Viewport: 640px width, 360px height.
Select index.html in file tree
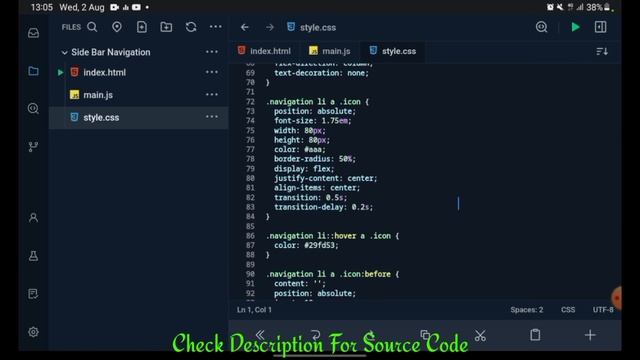coord(104,72)
